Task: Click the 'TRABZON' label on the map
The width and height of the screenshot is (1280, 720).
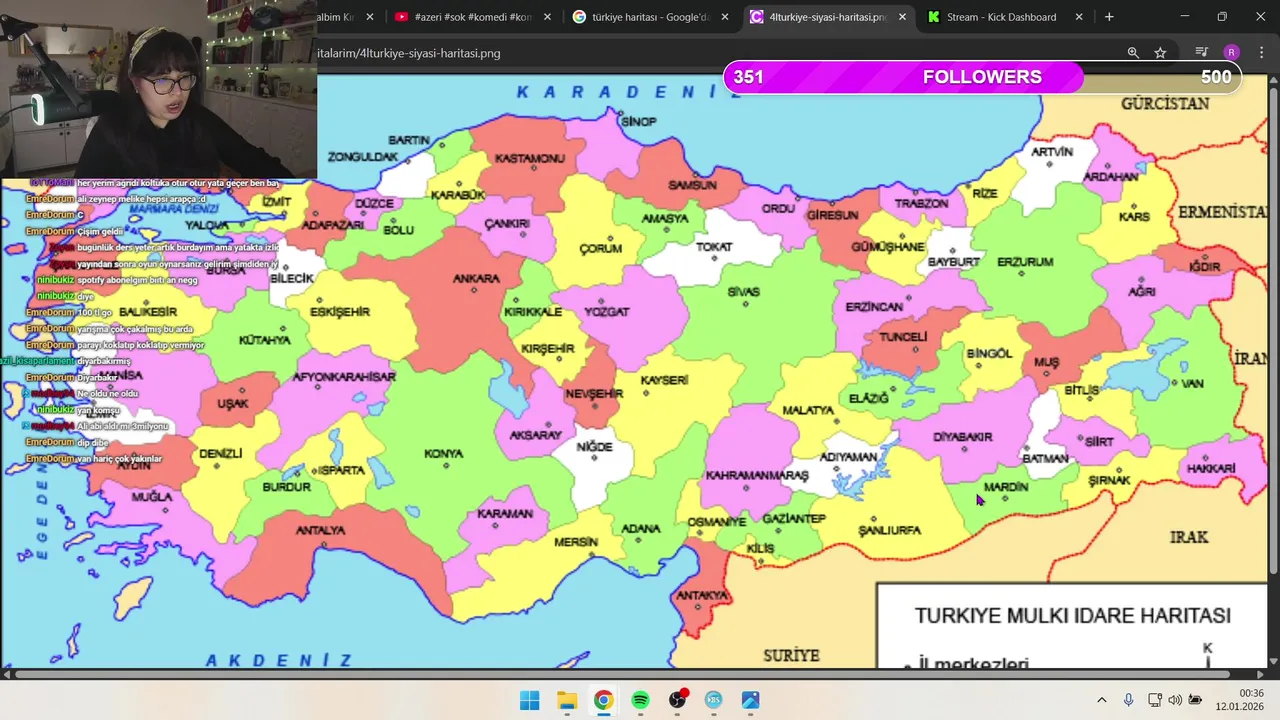Action: [921, 204]
